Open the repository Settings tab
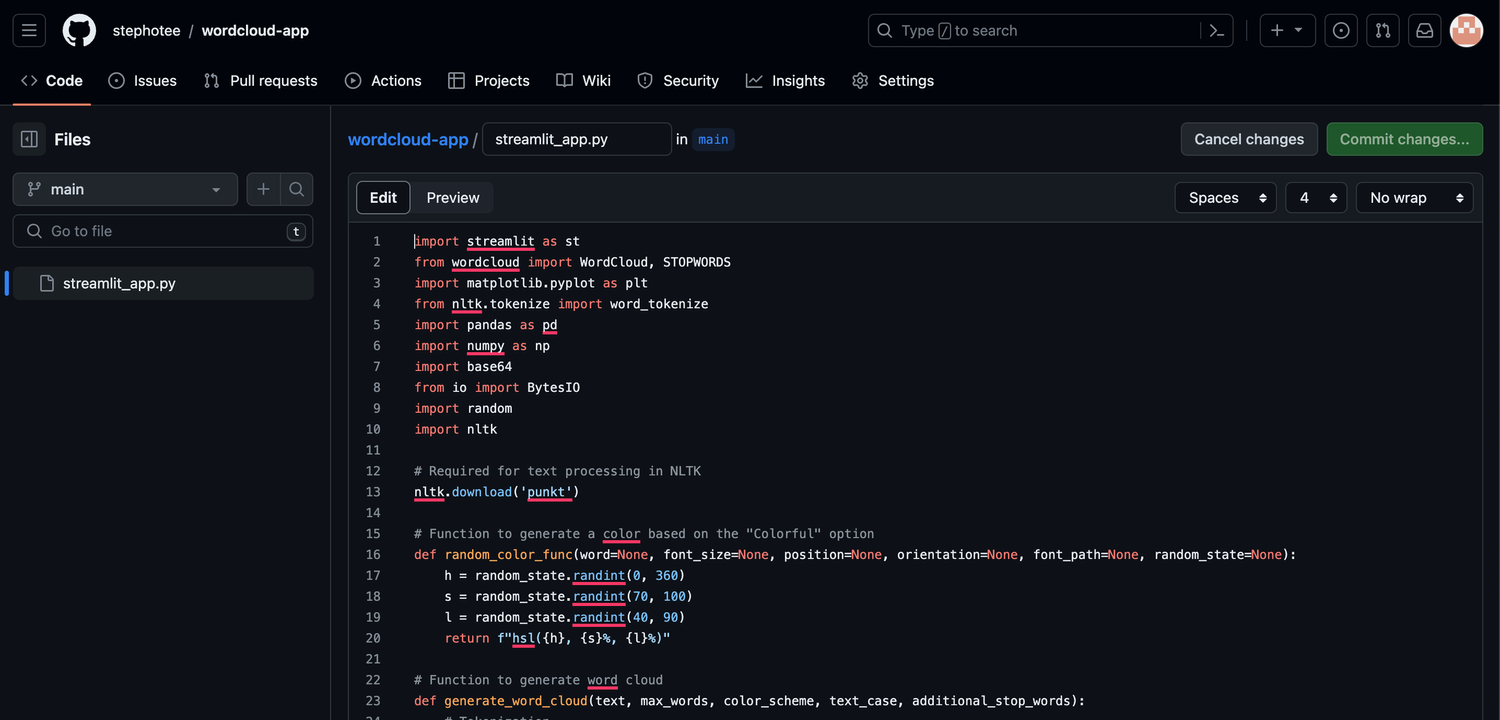 [893, 81]
